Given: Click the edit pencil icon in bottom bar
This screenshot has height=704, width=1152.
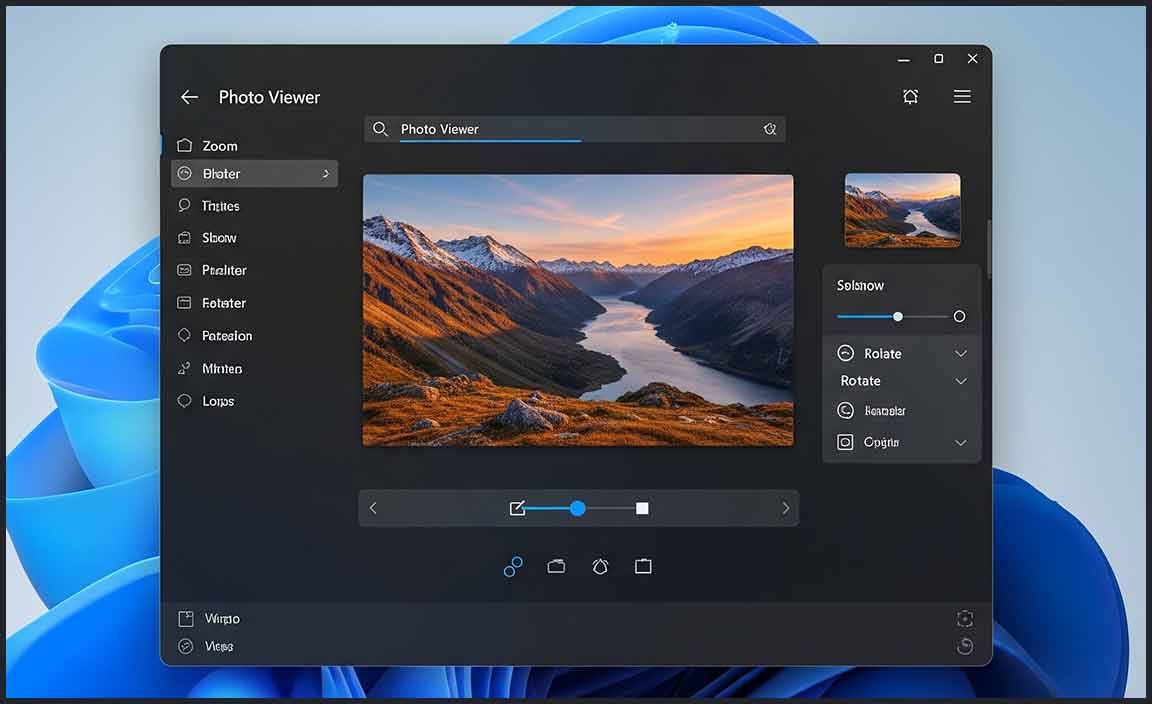Looking at the screenshot, I should tap(517, 508).
